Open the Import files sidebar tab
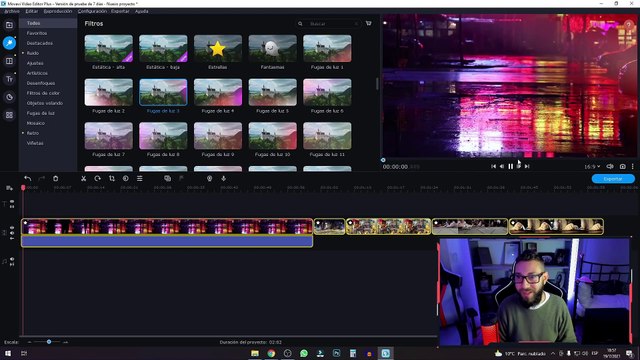Screen dimensions: 640x360 pos(9,25)
